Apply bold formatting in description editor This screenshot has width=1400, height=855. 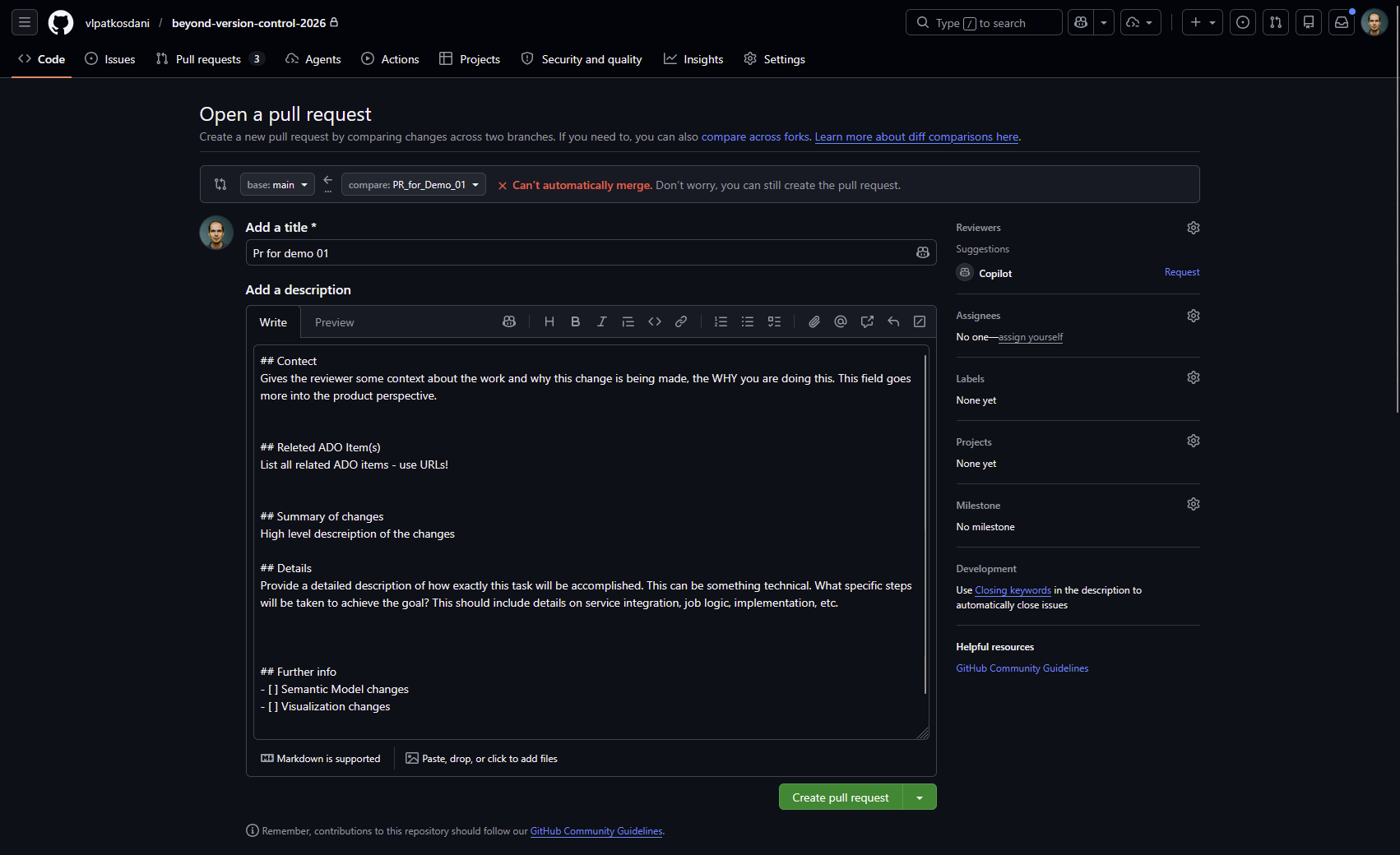576,322
